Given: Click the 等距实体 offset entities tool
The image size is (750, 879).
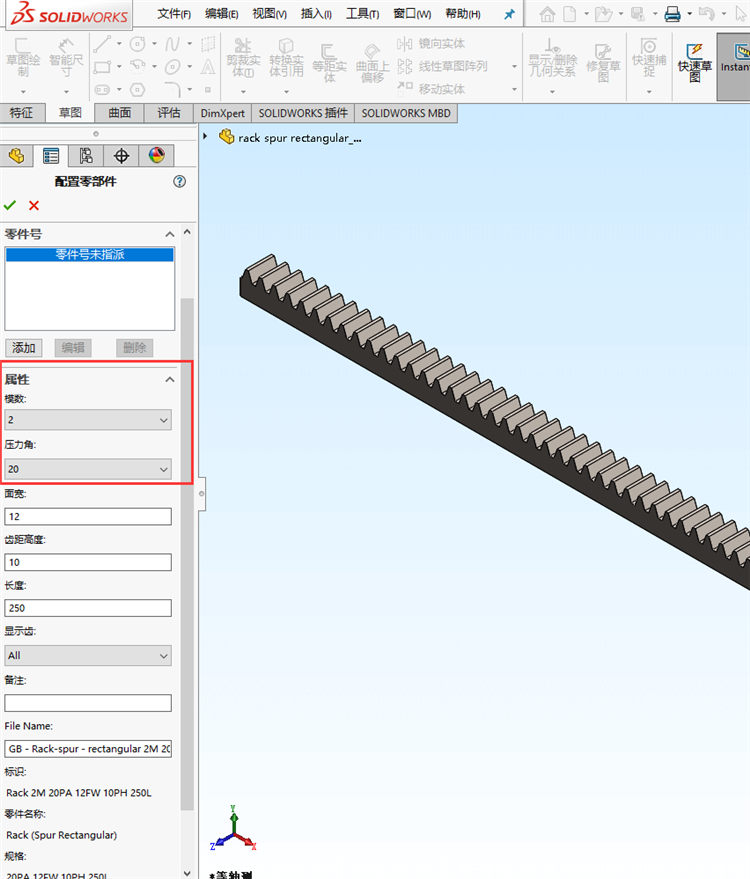Looking at the screenshot, I should [x=330, y=63].
